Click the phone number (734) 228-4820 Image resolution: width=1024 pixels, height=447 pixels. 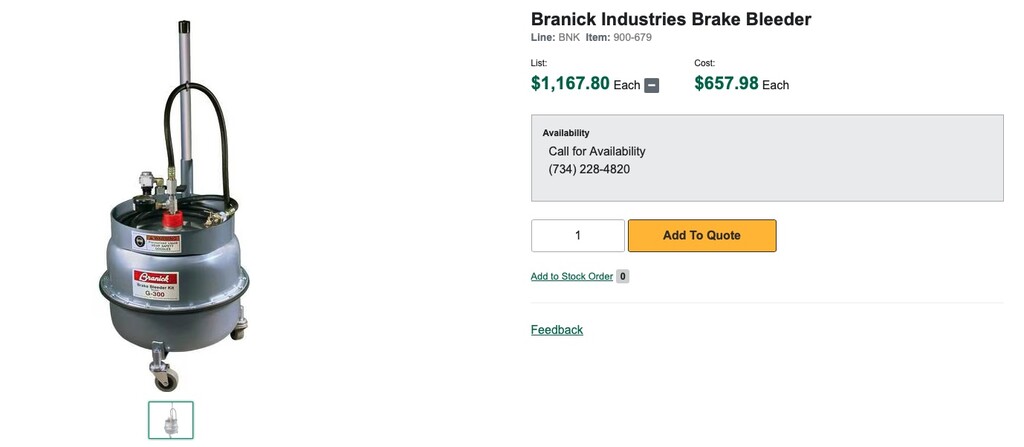pyautogui.click(x=589, y=169)
